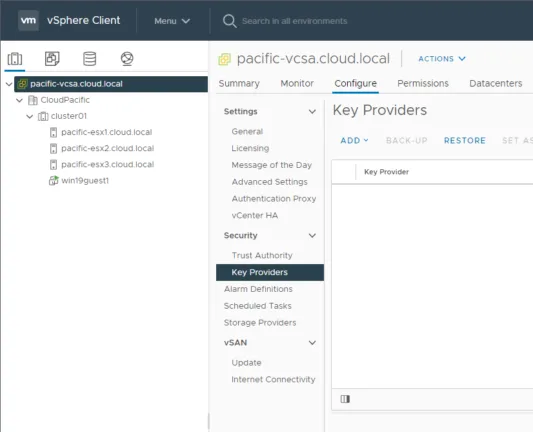This screenshot has width=533, height=432.
Task: Click the column selector icon below the table
Action: coord(345,399)
